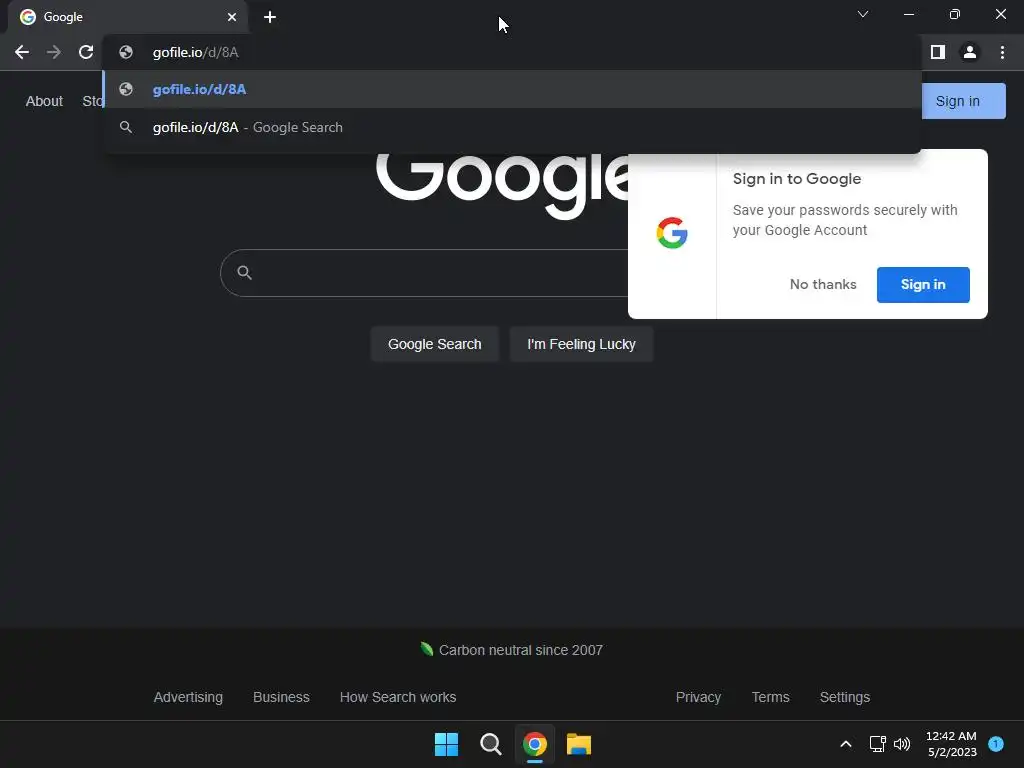This screenshot has height=768, width=1024.
Task: Reload the page with the refresh icon
Action: [x=86, y=52]
